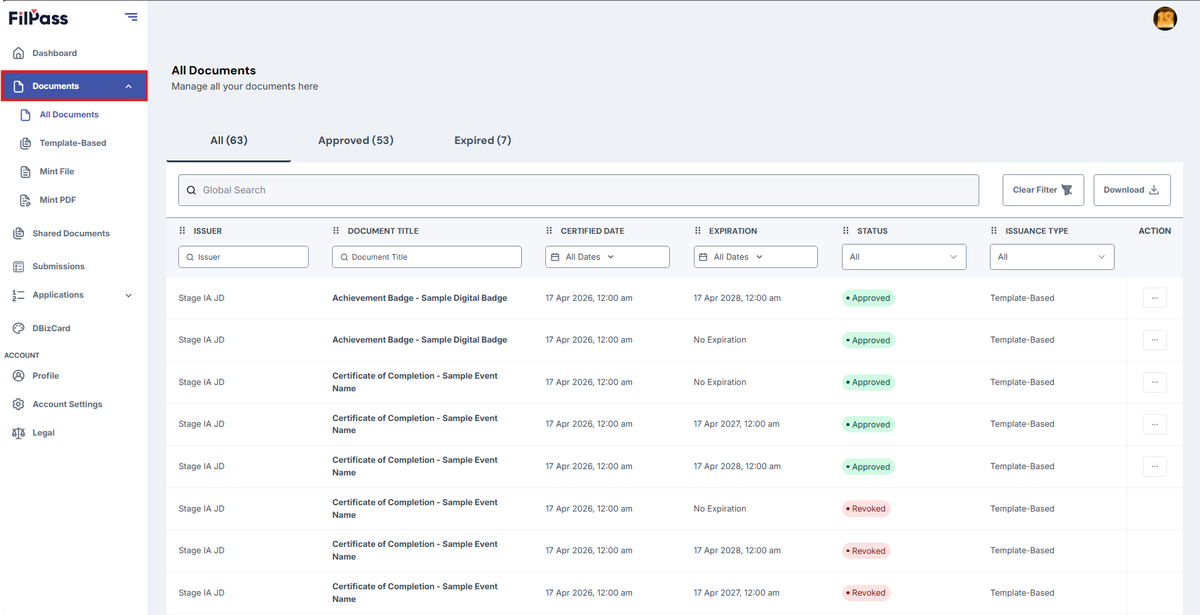Click the EXPIRATION column header
The width and height of the screenshot is (1200, 615).
733,231
